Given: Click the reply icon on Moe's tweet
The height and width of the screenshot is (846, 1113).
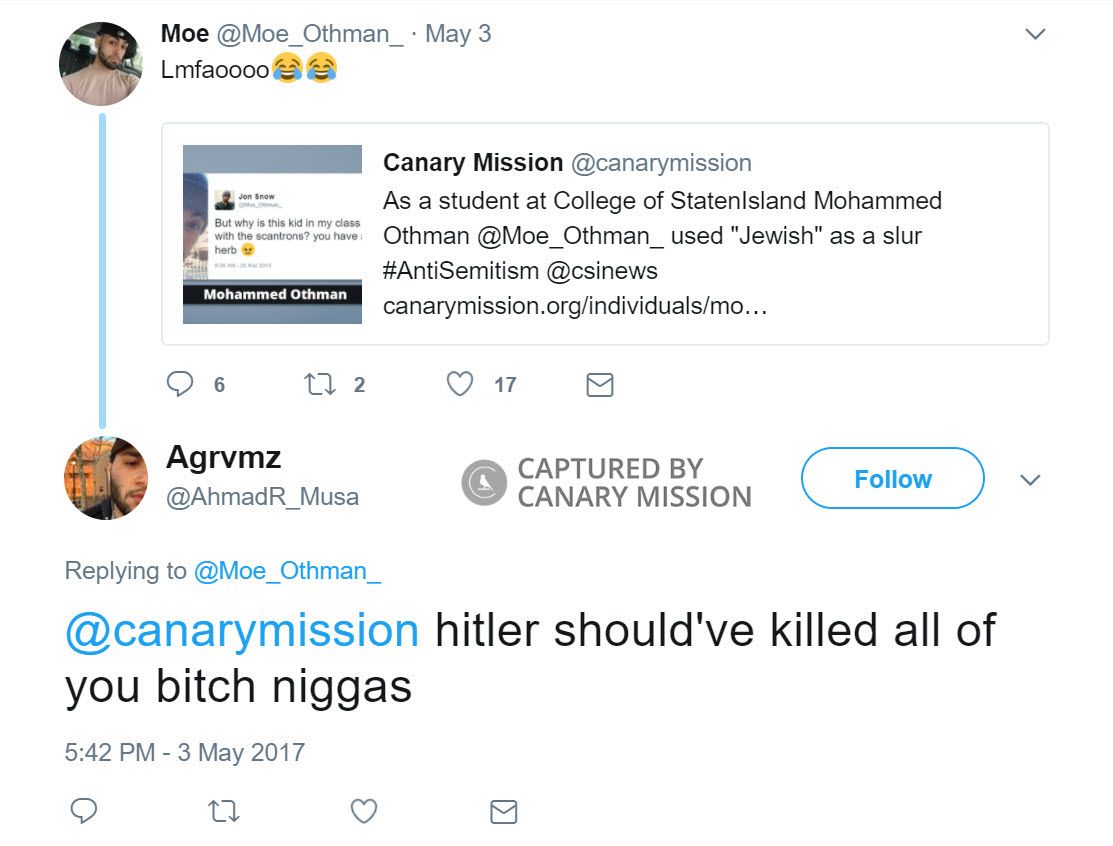Looking at the screenshot, I should pos(181,384).
